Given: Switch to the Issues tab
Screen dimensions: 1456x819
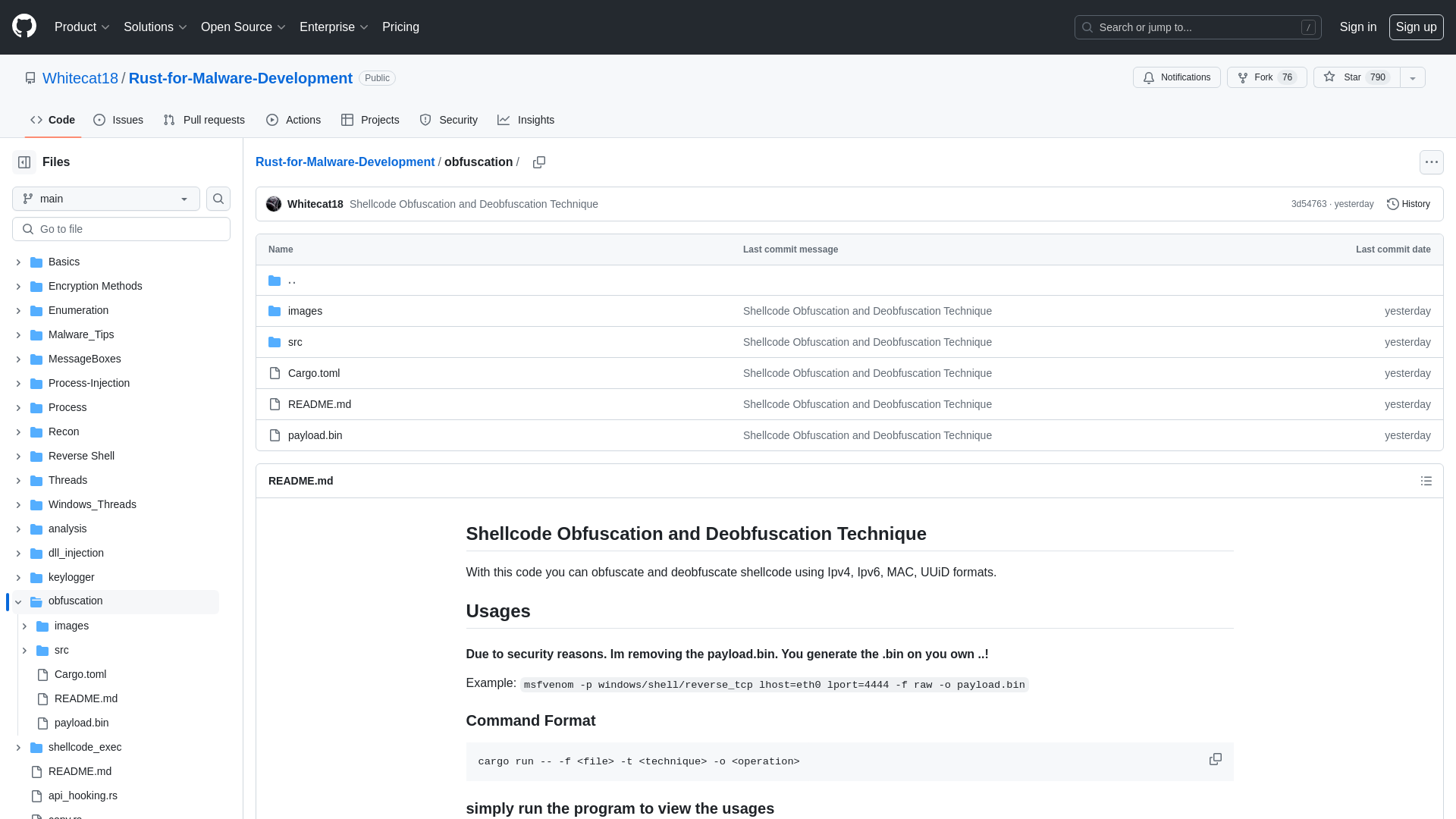Looking at the screenshot, I should (x=118, y=120).
